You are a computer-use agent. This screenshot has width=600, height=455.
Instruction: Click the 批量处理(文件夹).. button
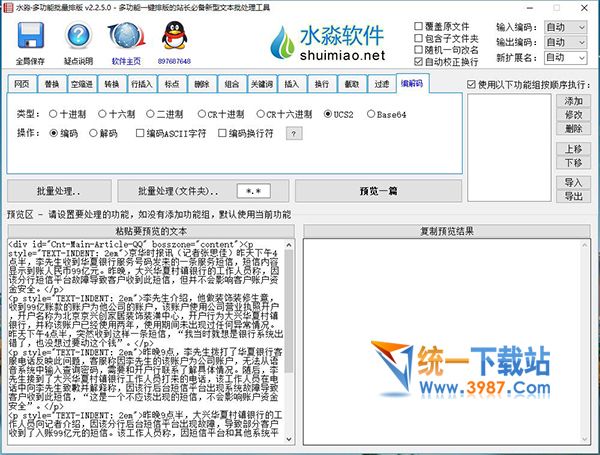[x=178, y=191]
